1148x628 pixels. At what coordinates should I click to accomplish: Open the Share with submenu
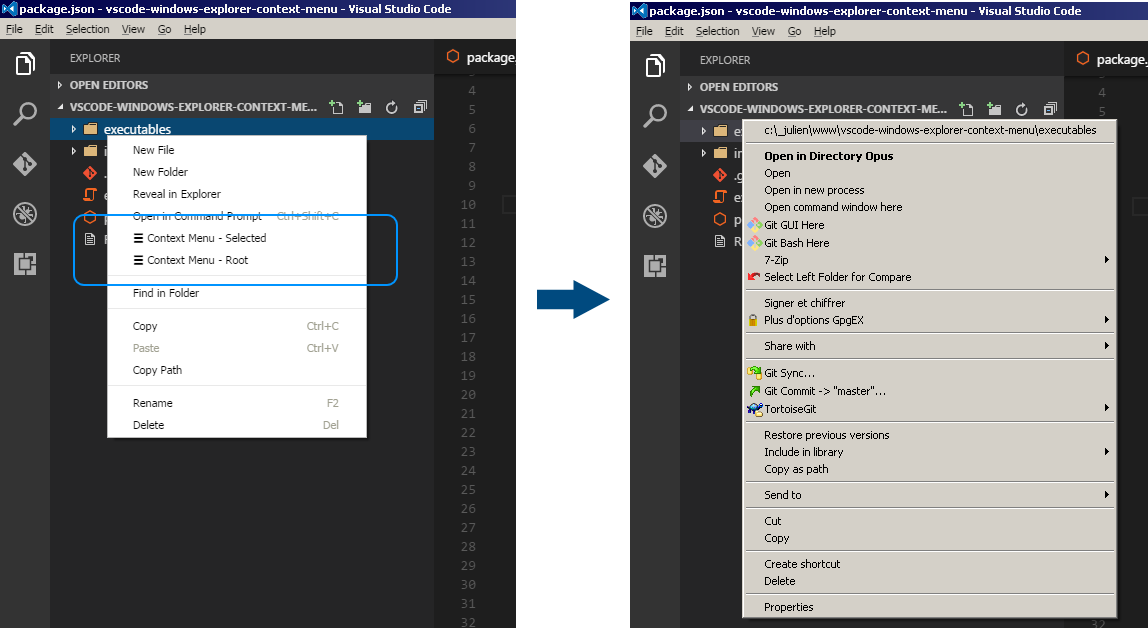coord(930,345)
